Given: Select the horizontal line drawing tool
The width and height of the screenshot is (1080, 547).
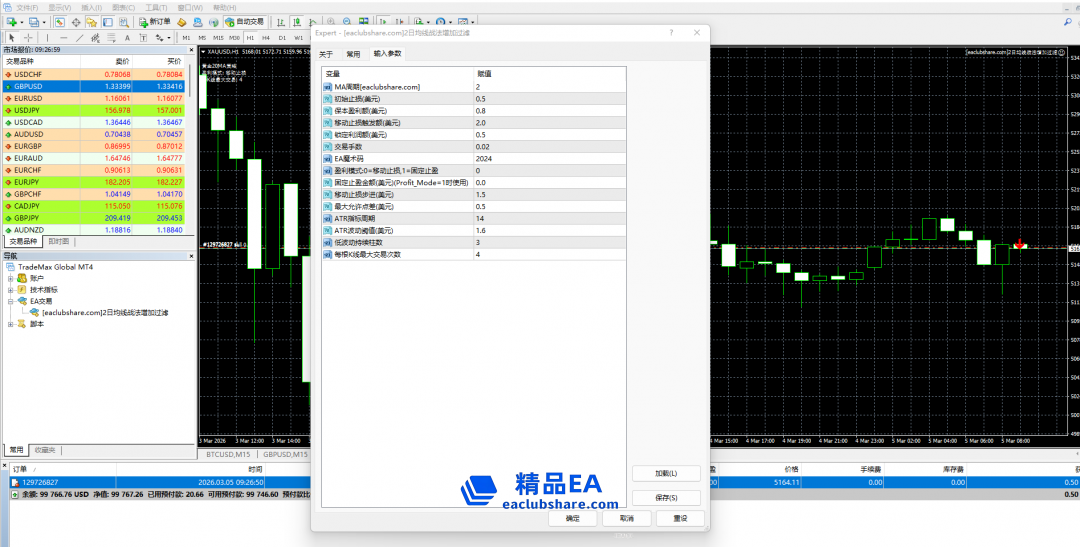Looking at the screenshot, I should 63,38.
